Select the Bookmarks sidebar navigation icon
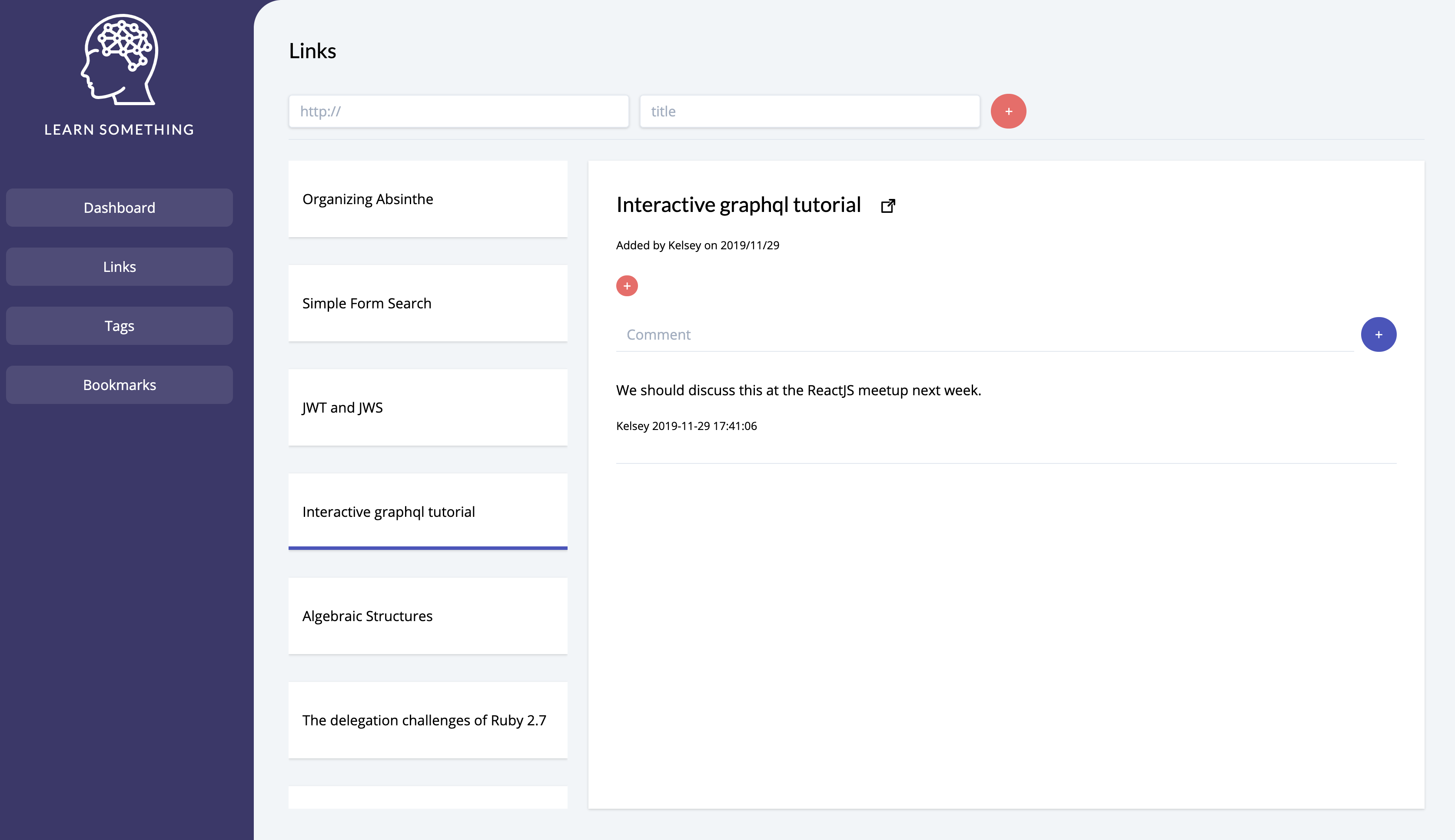This screenshot has width=1455, height=840. pyautogui.click(x=118, y=384)
